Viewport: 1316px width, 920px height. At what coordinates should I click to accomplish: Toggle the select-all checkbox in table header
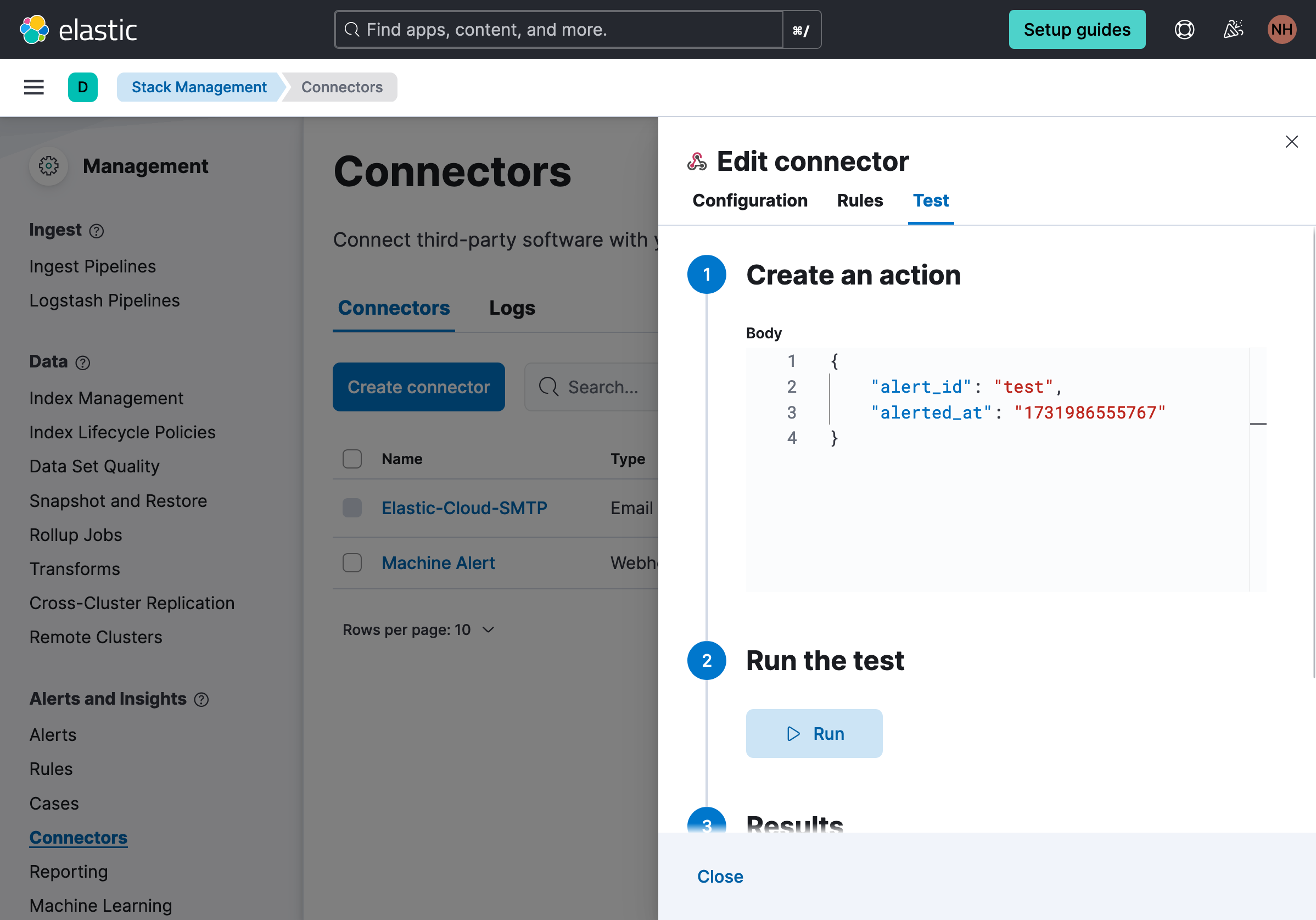[x=352, y=459]
